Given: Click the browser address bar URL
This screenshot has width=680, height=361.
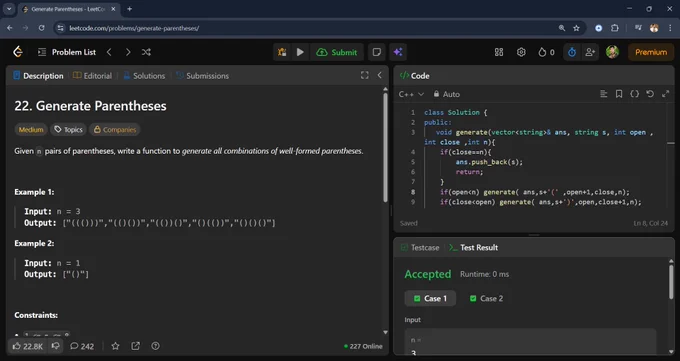Looking at the screenshot, I should 134,28.
